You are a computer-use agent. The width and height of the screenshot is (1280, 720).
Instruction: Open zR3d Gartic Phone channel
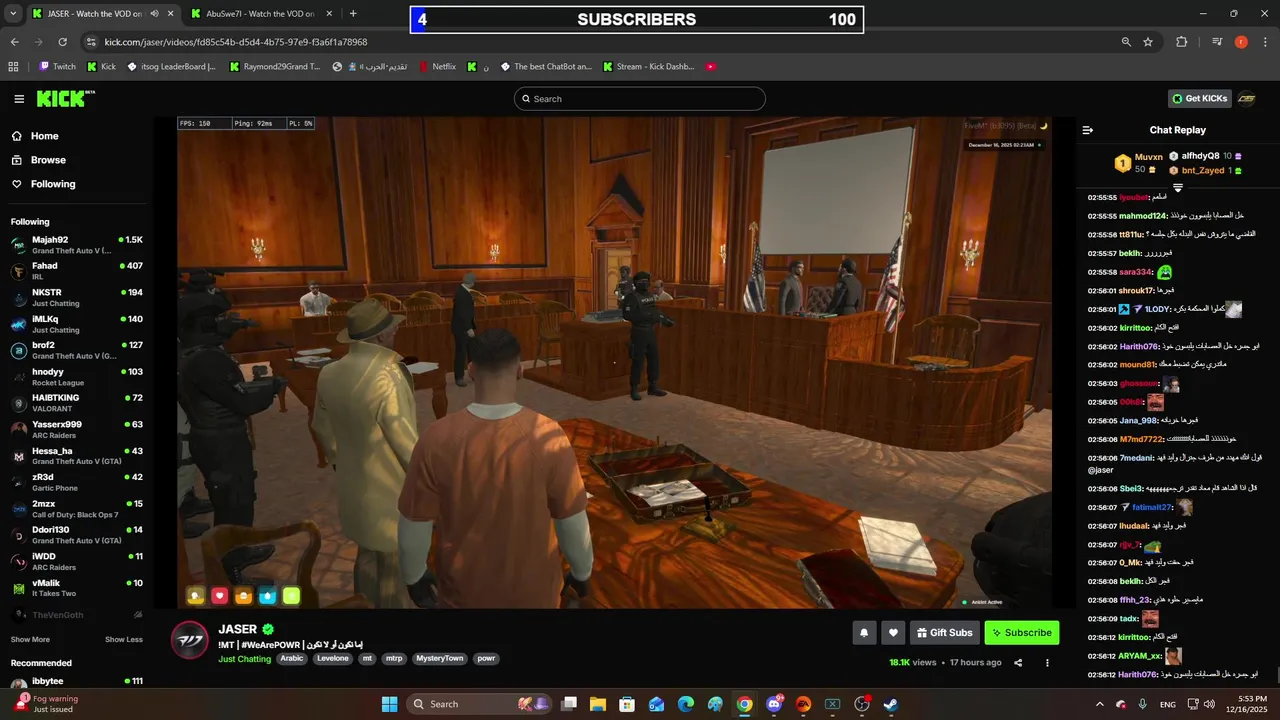click(x=77, y=482)
